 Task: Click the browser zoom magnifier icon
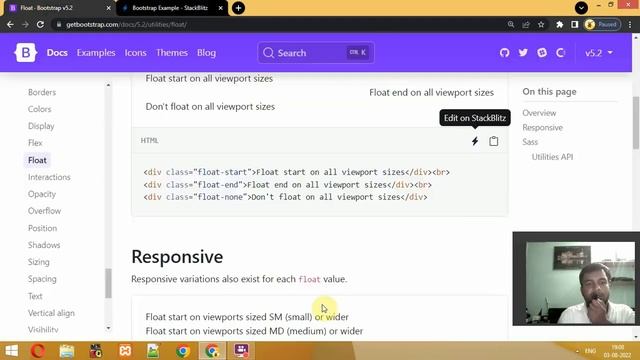pos(511,24)
